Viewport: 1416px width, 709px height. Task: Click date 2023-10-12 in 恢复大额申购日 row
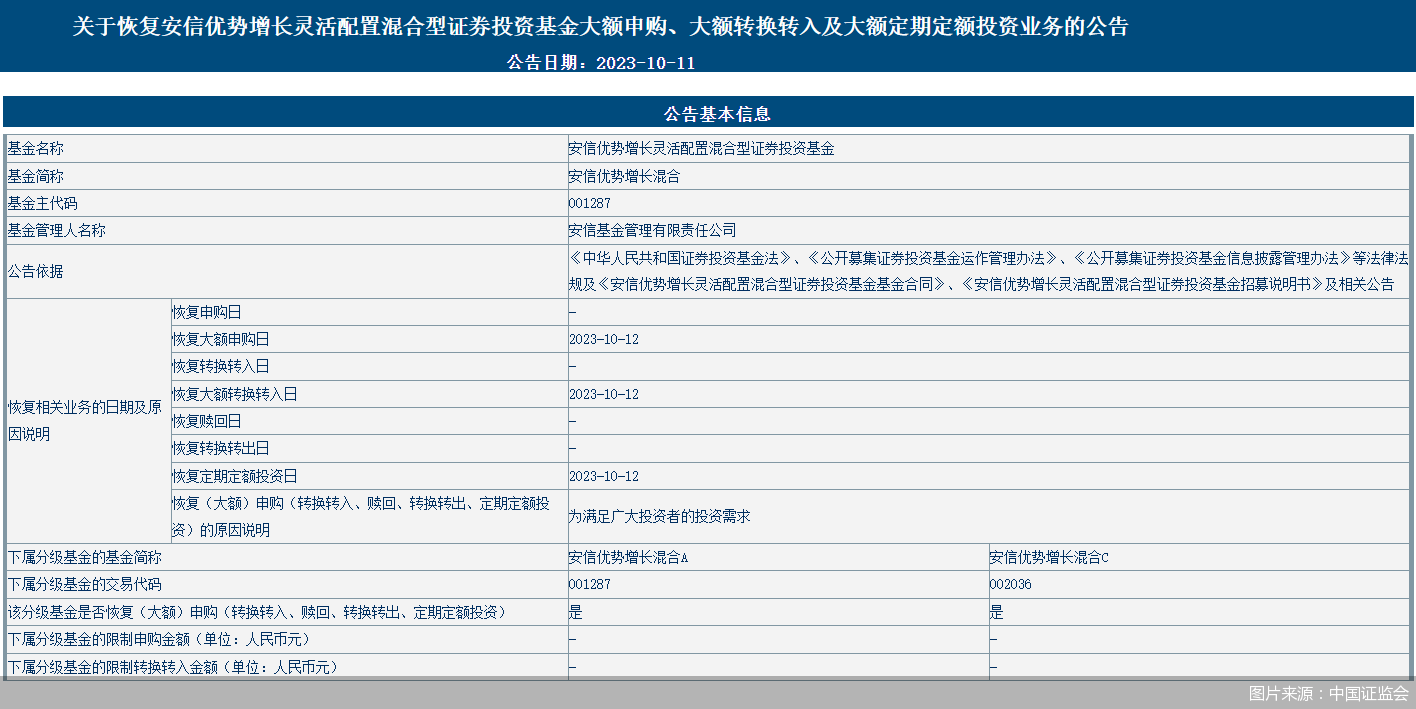click(604, 339)
